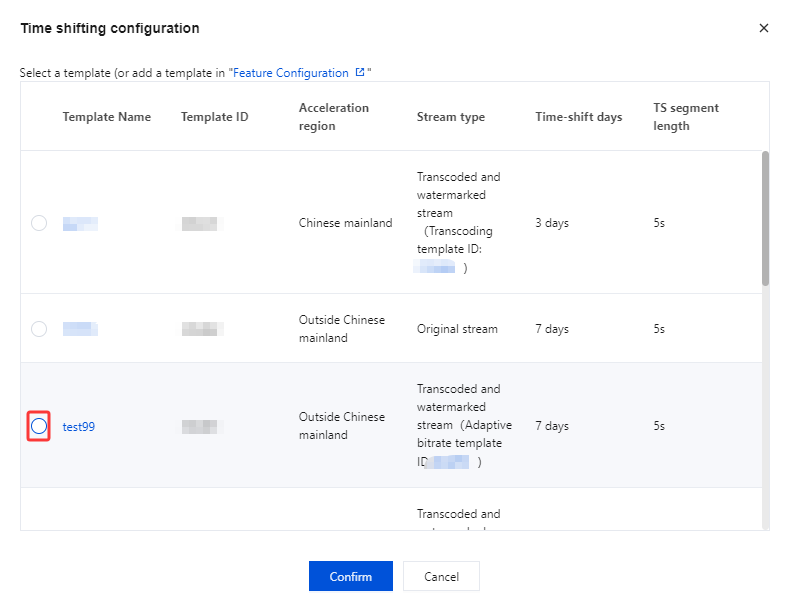
Task: Choose the test99 template radio button
Action: tap(39, 427)
